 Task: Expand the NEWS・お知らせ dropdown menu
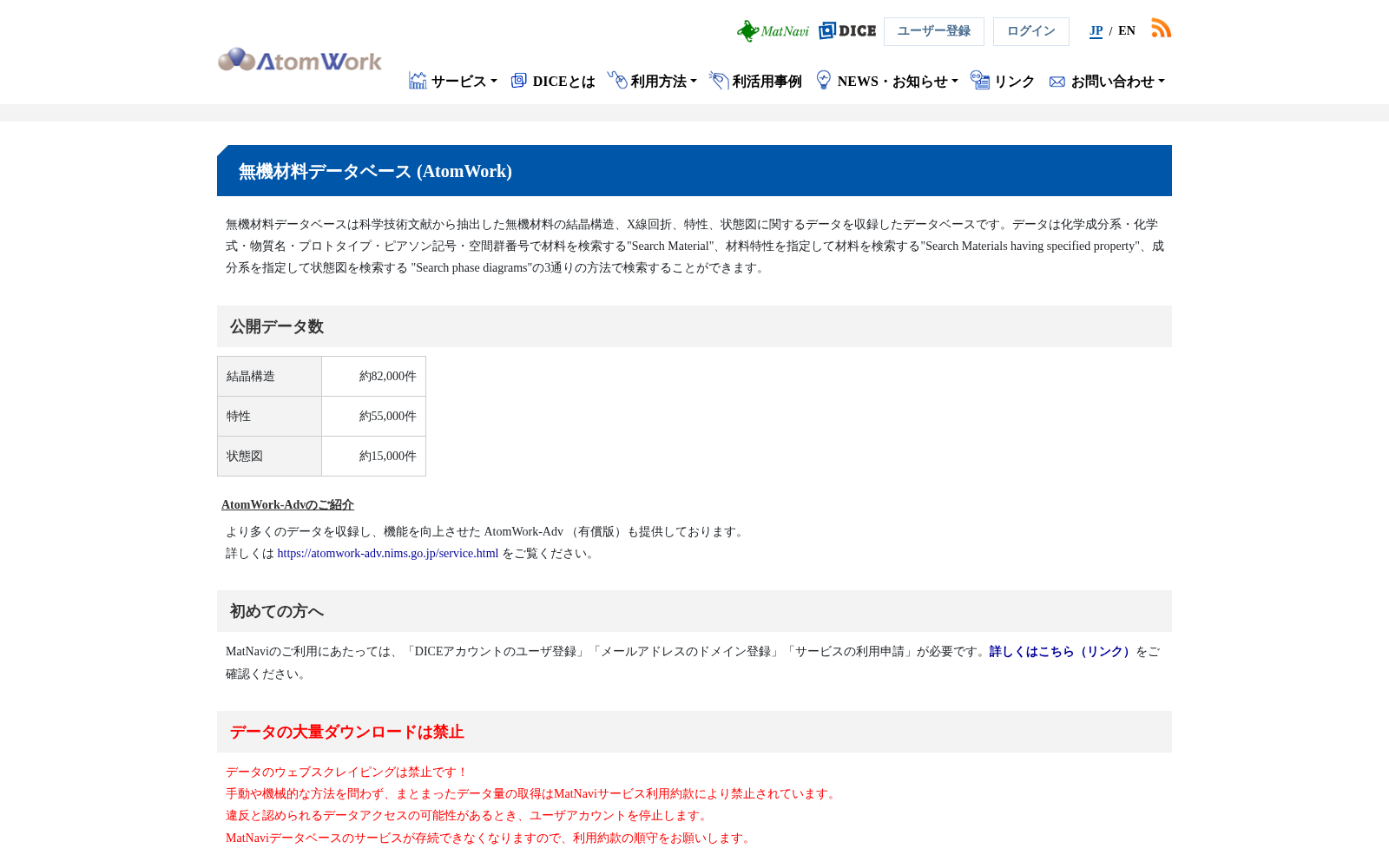(x=898, y=82)
